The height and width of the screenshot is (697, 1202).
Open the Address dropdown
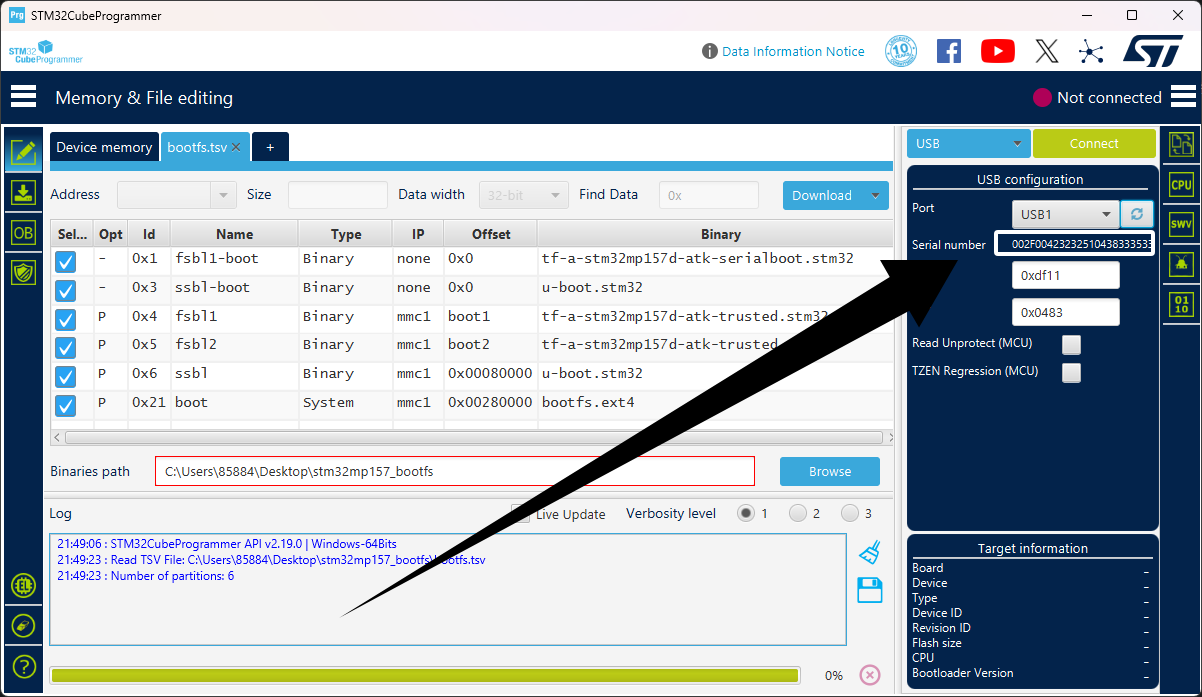click(177, 195)
